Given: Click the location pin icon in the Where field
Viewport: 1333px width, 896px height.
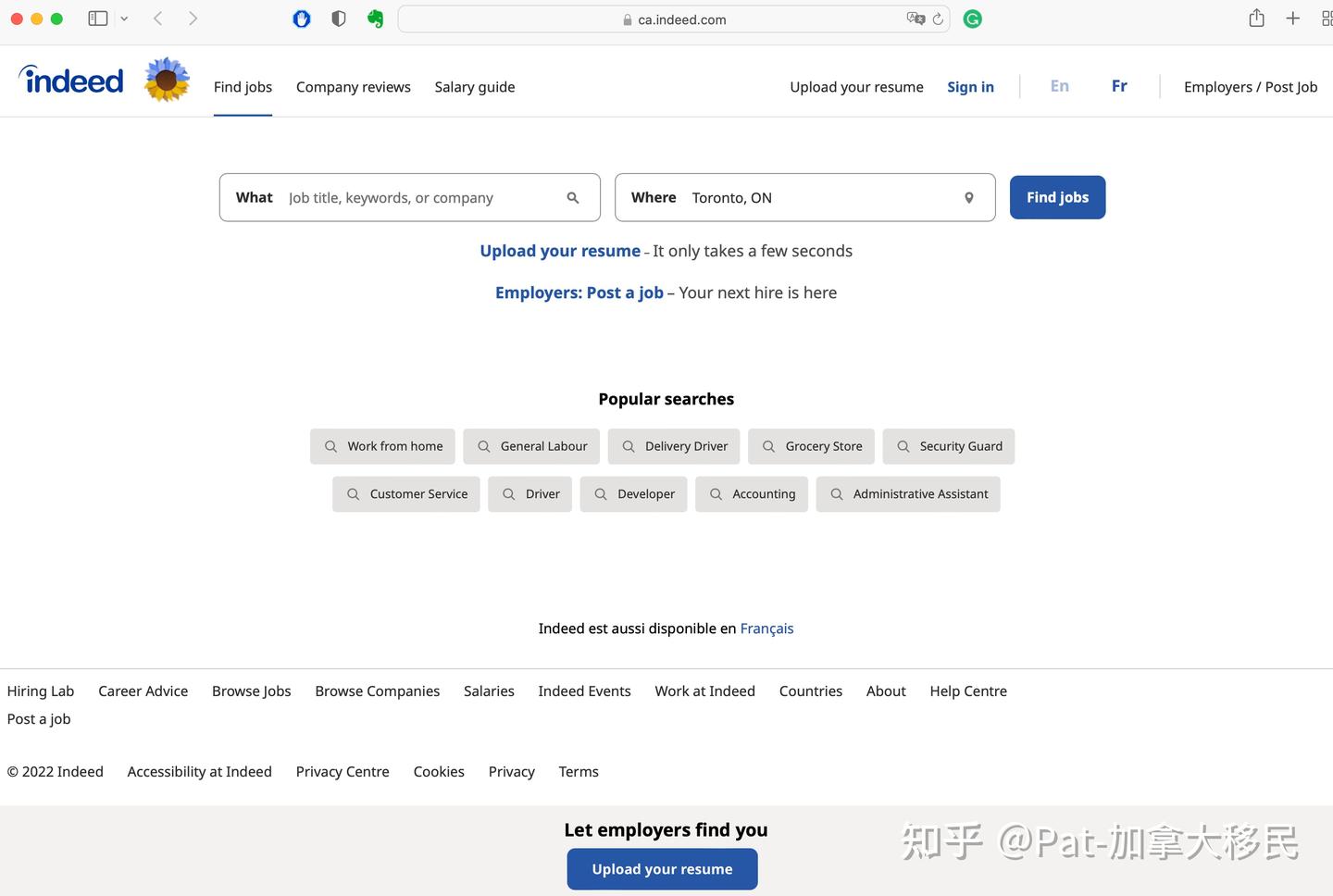Looking at the screenshot, I should click(x=968, y=197).
